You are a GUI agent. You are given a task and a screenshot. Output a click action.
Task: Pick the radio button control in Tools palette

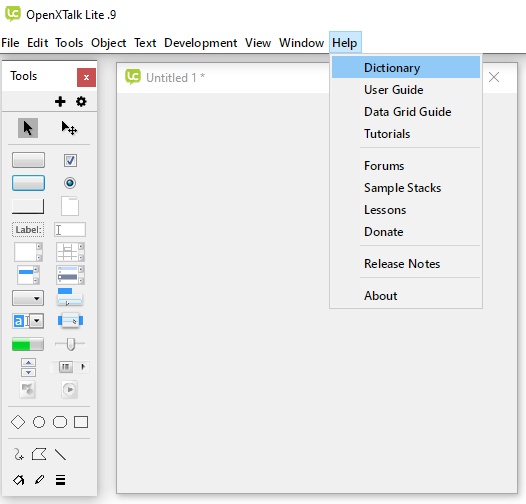(70, 183)
